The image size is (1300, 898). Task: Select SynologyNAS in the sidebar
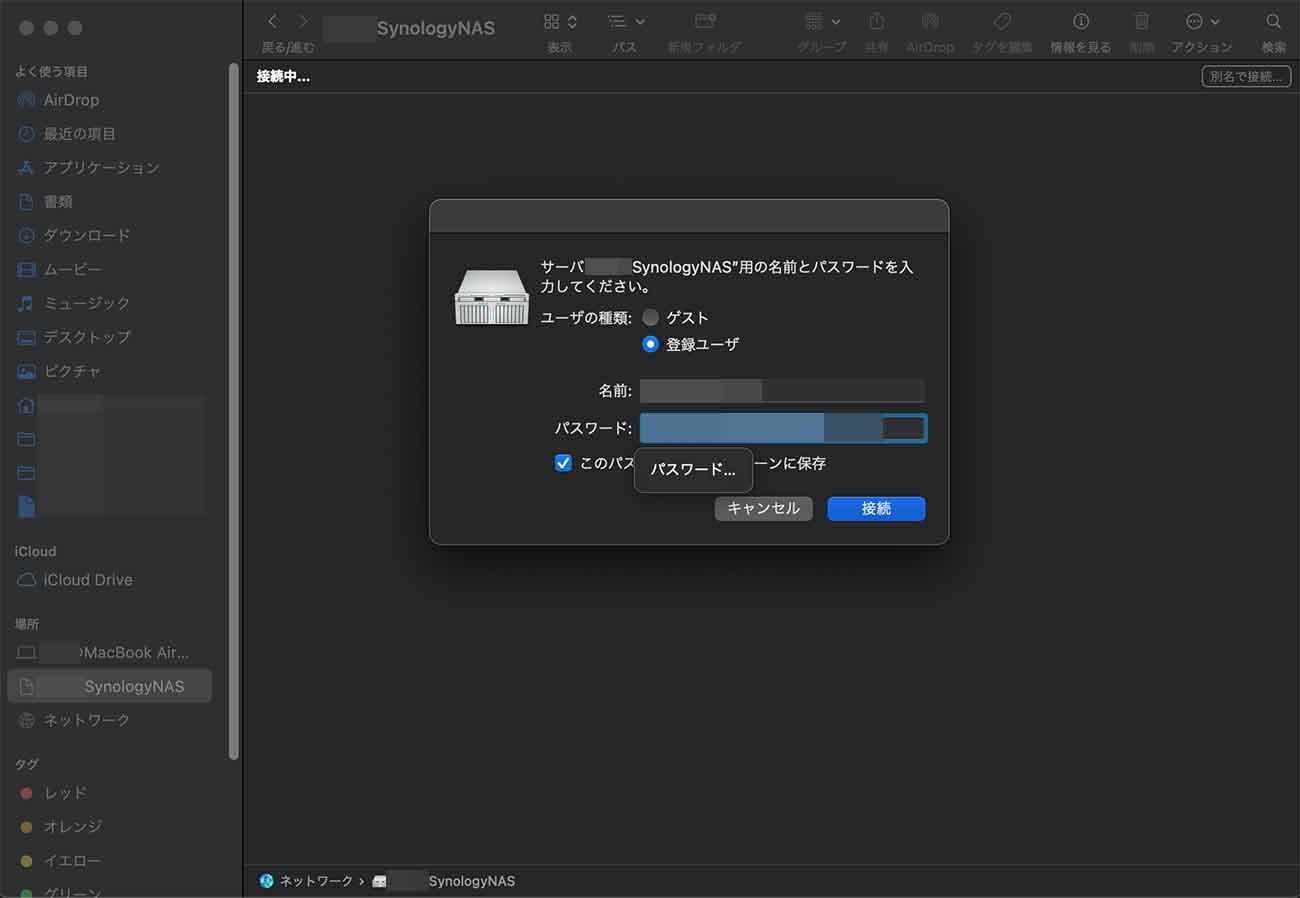[110, 686]
